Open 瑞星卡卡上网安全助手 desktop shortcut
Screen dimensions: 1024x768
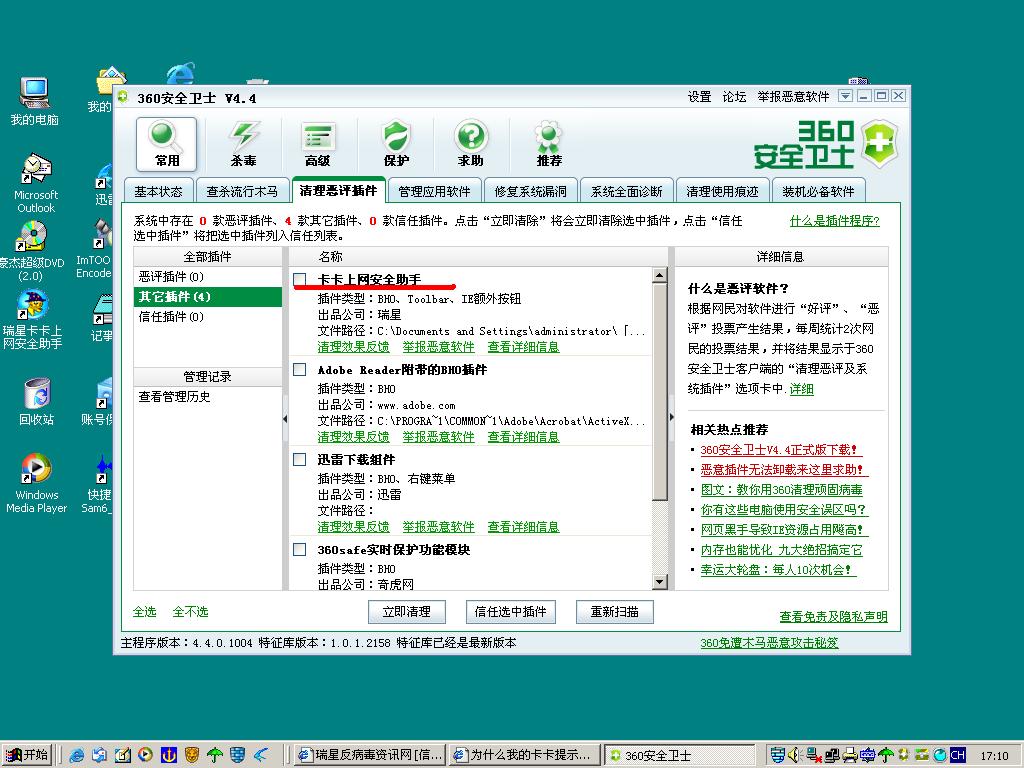point(33,319)
